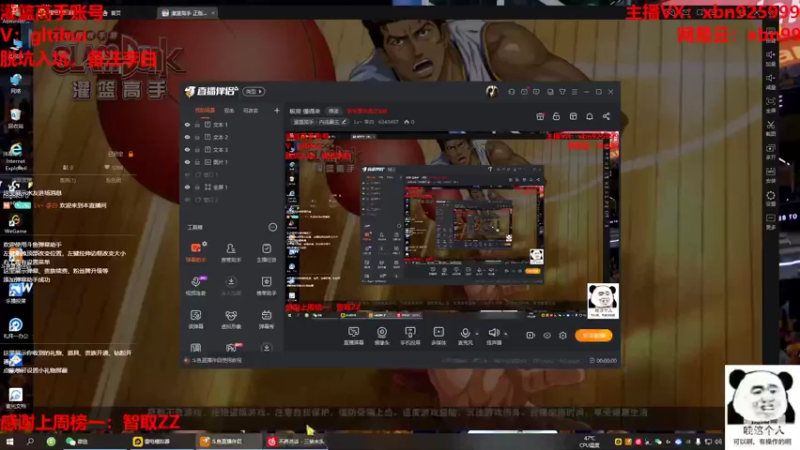Open the Windows Start button

pos(9,441)
